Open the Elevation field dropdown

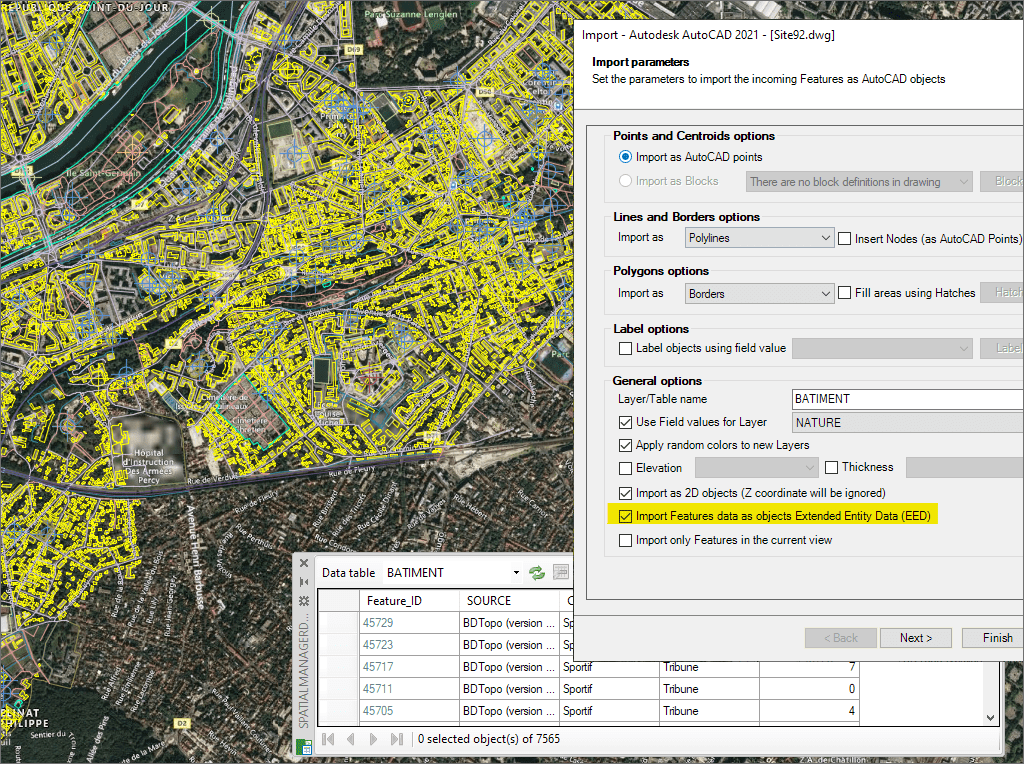click(756, 468)
